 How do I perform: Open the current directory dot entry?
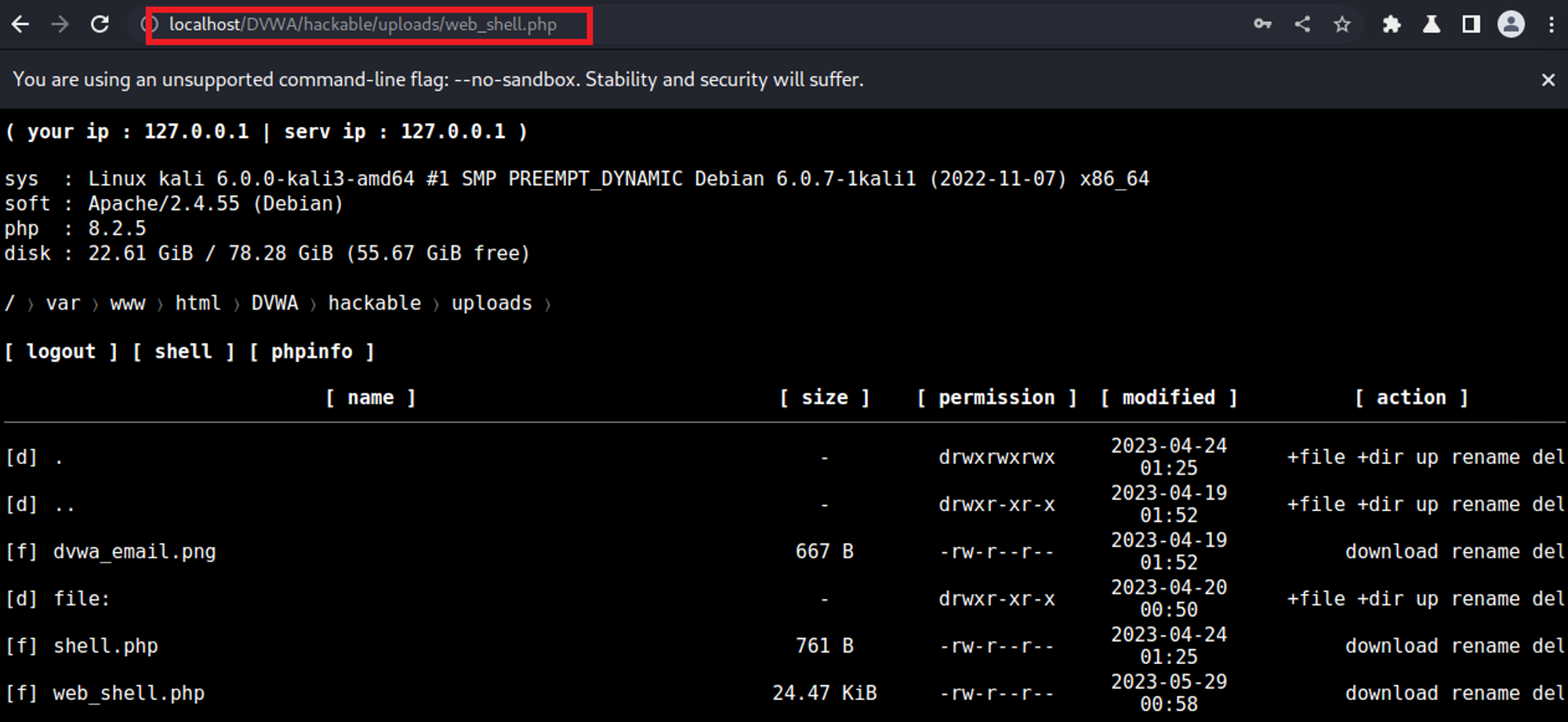[59, 457]
